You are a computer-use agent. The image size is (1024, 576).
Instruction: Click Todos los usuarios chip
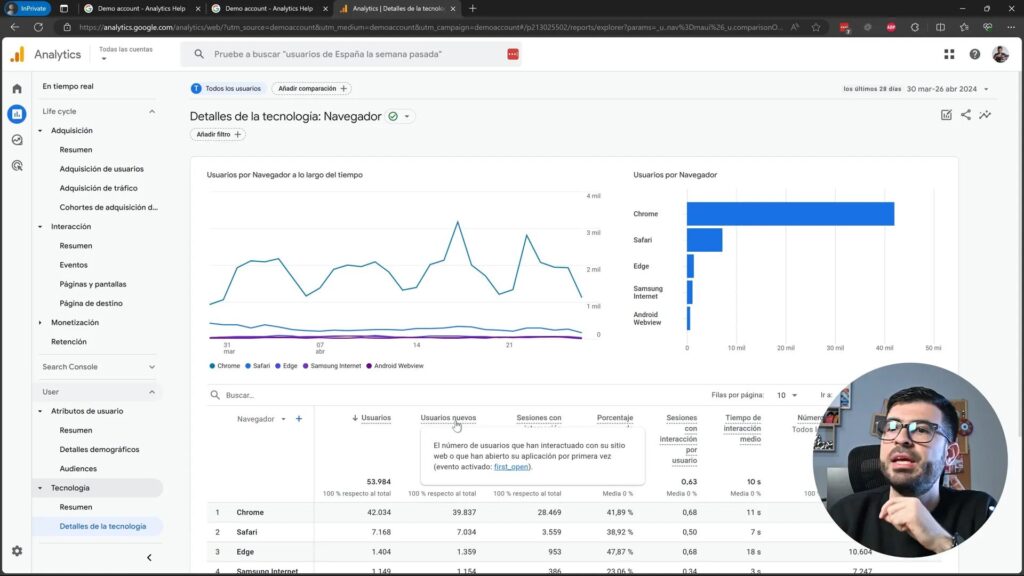click(227, 89)
